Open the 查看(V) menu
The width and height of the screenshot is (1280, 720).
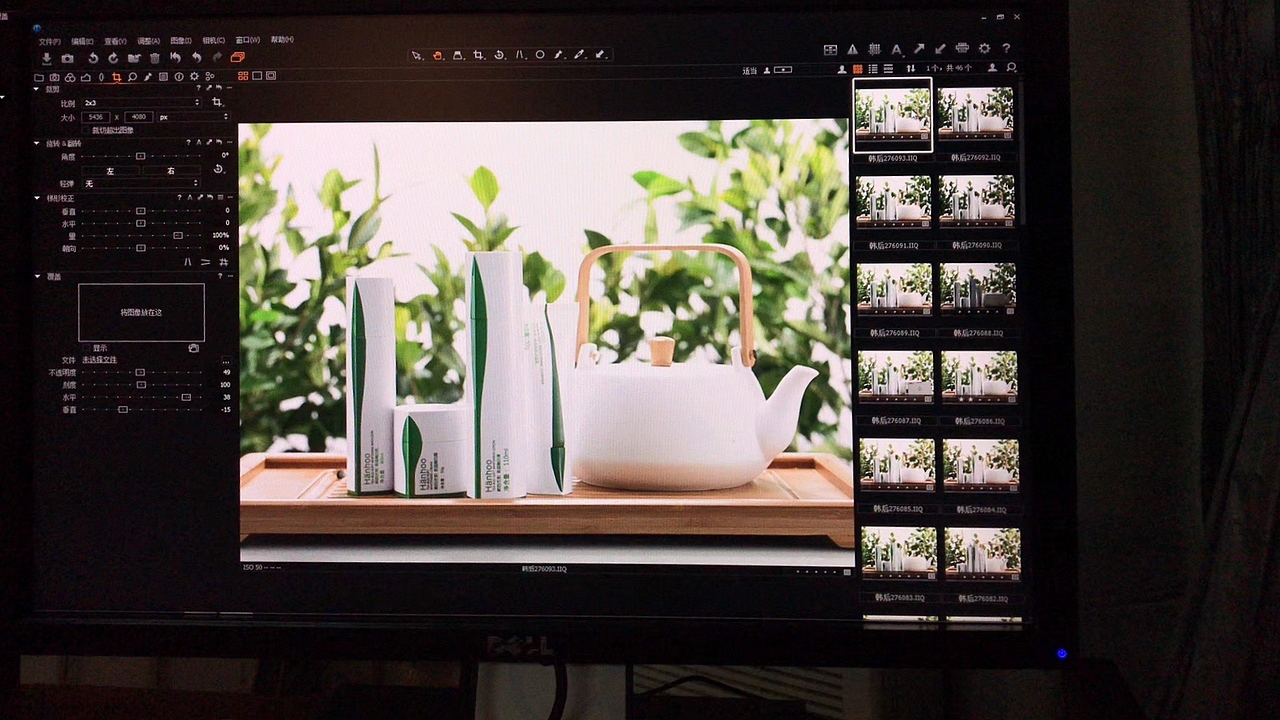[115, 41]
